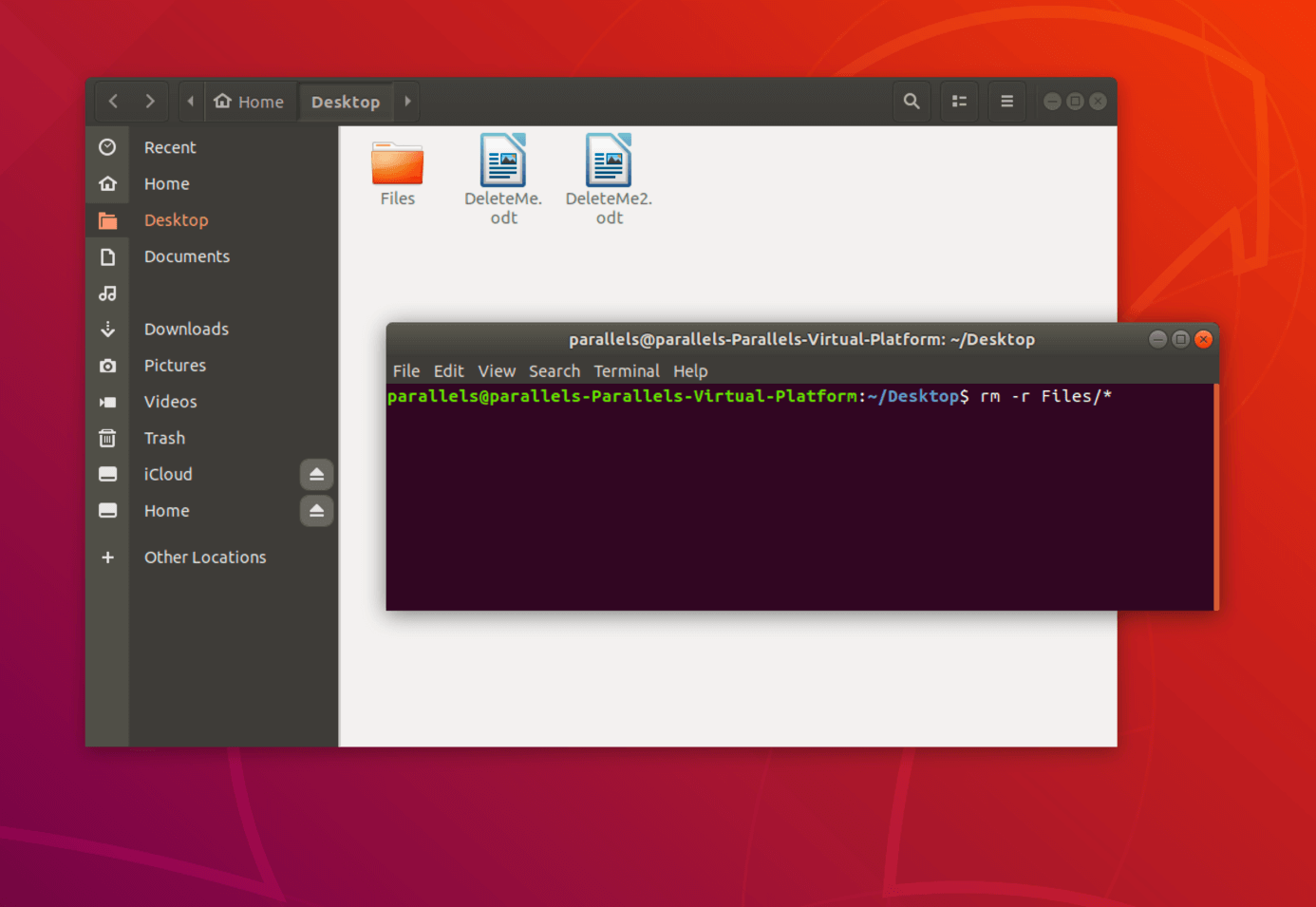Expand the breadcrumb arrow after Desktop
The width and height of the screenshot is (1316, 907).
406,101
